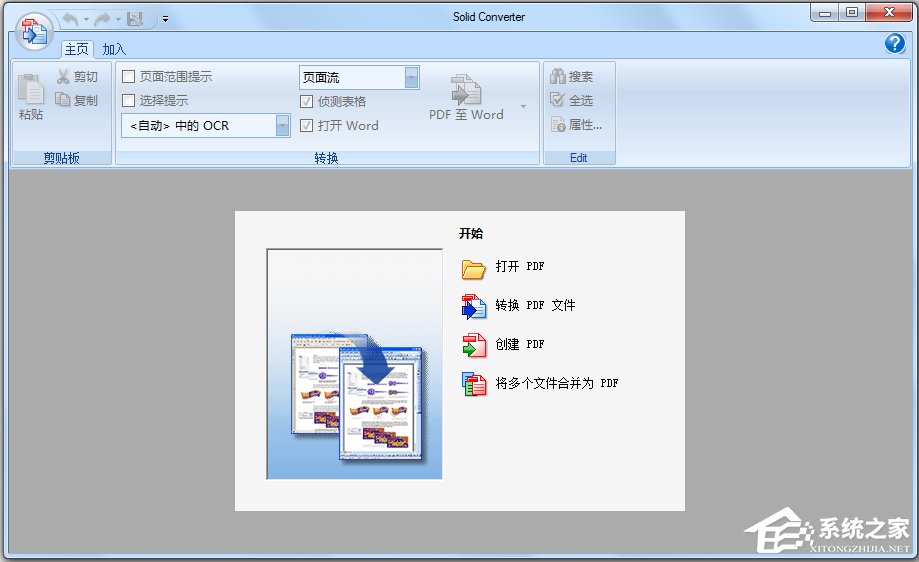Expand the Redo history dropdown arrow
This screenshot has height=562, width=919.
tap(118, 19)
